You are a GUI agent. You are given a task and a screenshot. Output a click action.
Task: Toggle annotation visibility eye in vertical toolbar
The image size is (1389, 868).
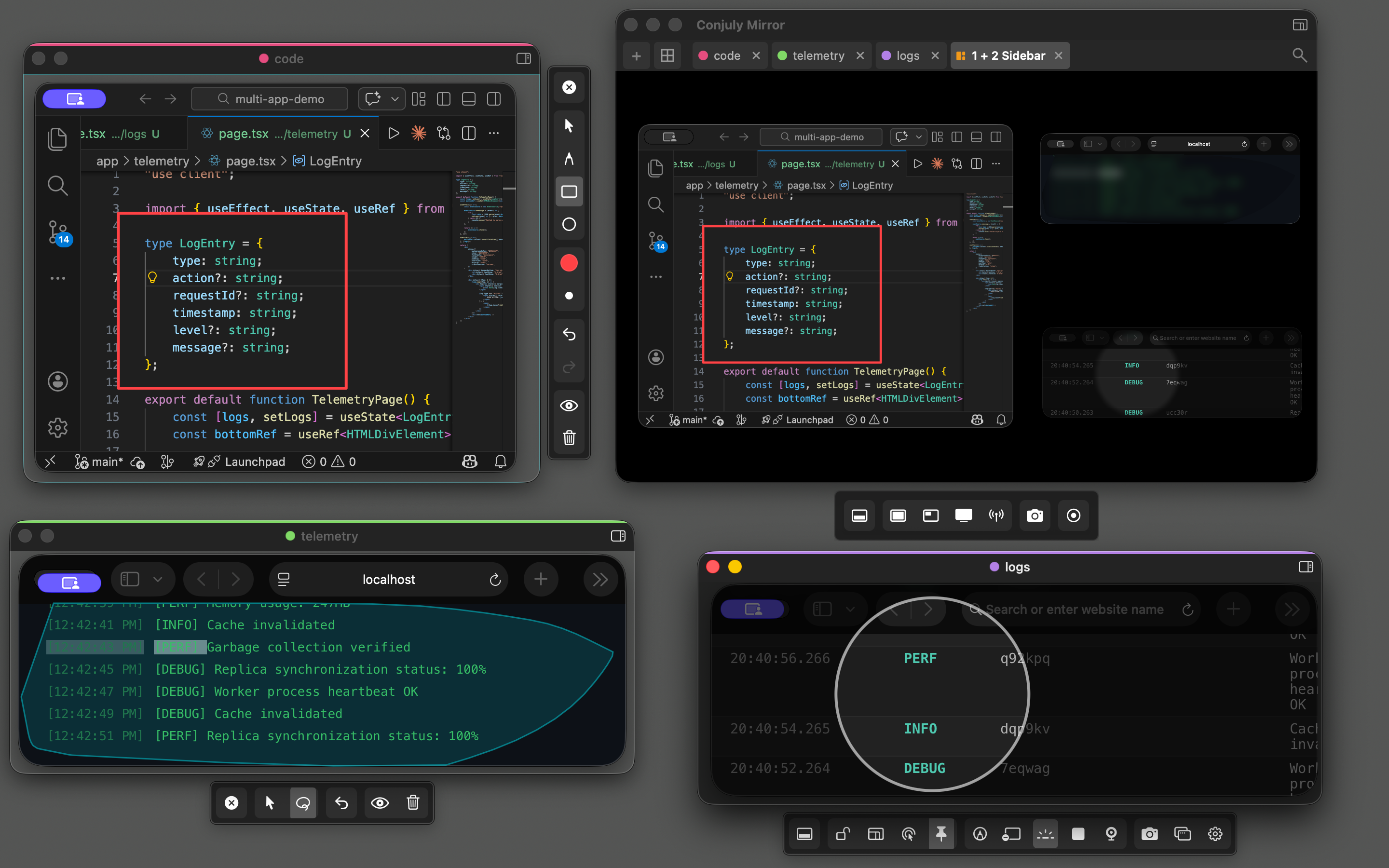tap(568, 406)
